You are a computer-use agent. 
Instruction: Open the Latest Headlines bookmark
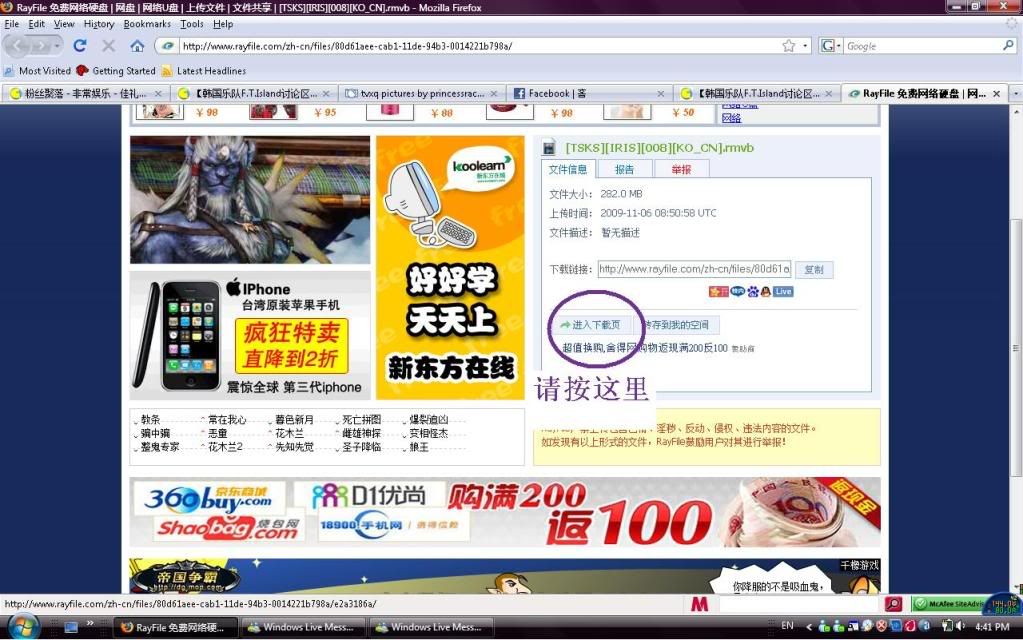click(211, 71)
